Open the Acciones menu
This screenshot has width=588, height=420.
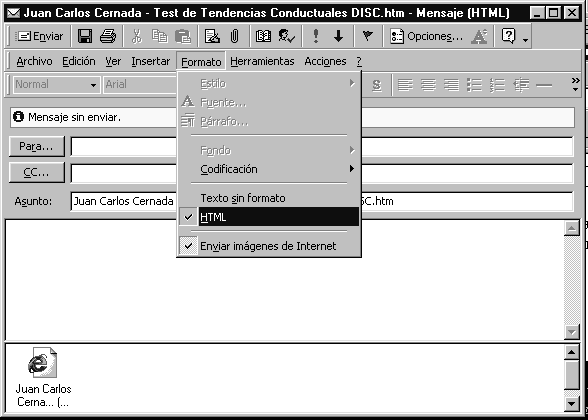click(x=325, y=61)
